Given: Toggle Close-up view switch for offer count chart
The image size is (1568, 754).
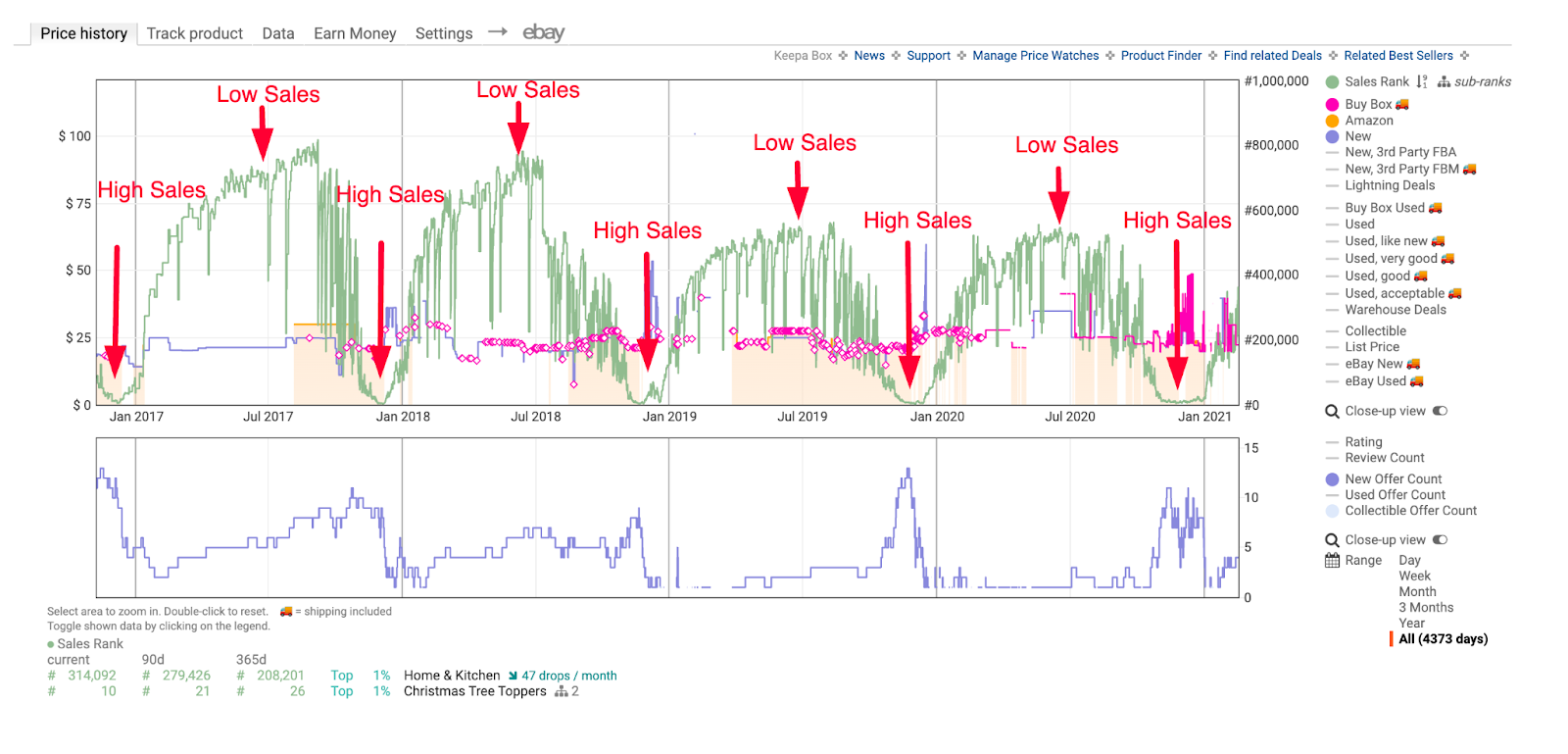Looking at the screenshot, I should point(1440,540).
